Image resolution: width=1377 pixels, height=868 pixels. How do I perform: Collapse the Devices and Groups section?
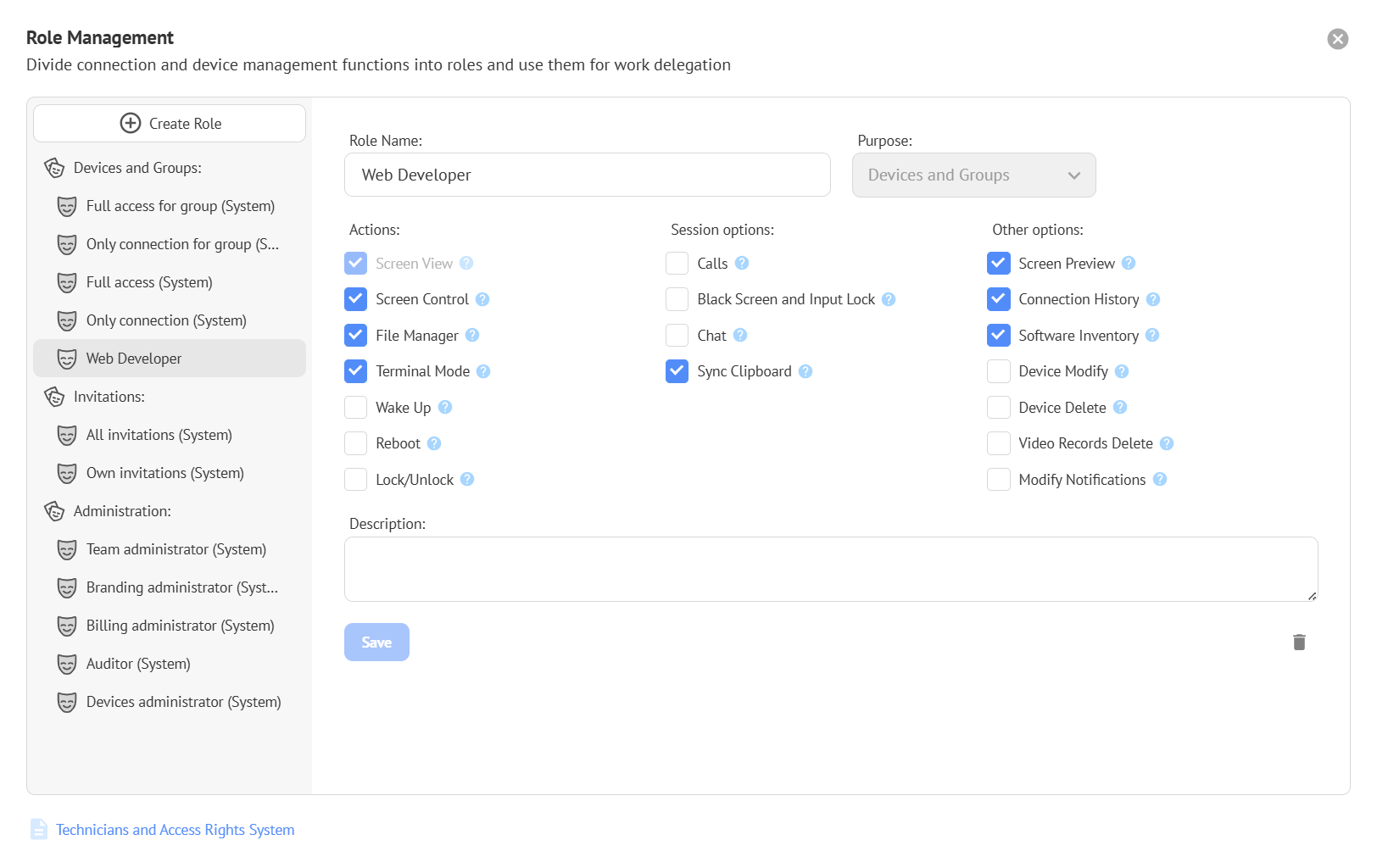pos(137,168)
